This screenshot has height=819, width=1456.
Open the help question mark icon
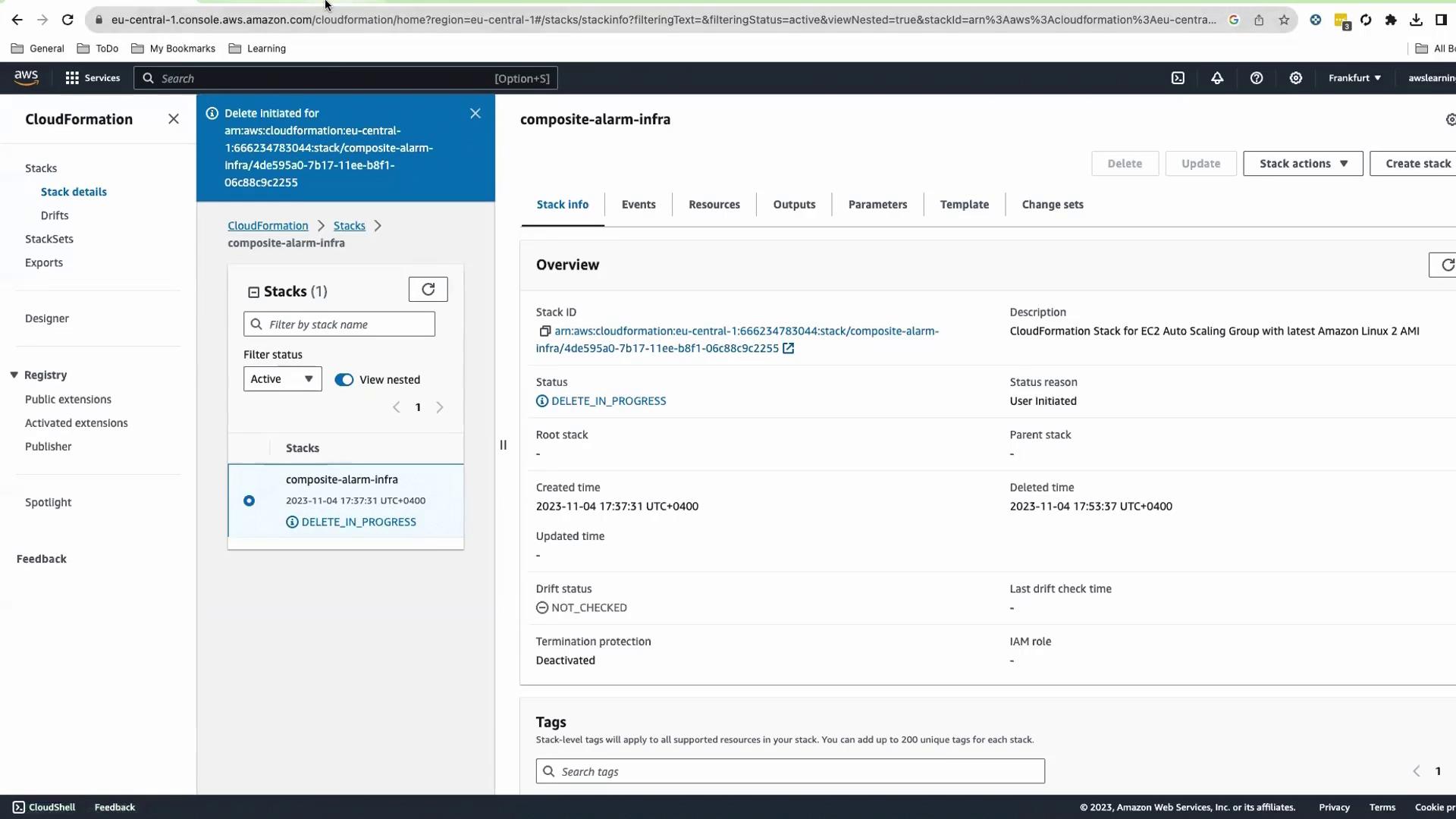(1257, 78)
